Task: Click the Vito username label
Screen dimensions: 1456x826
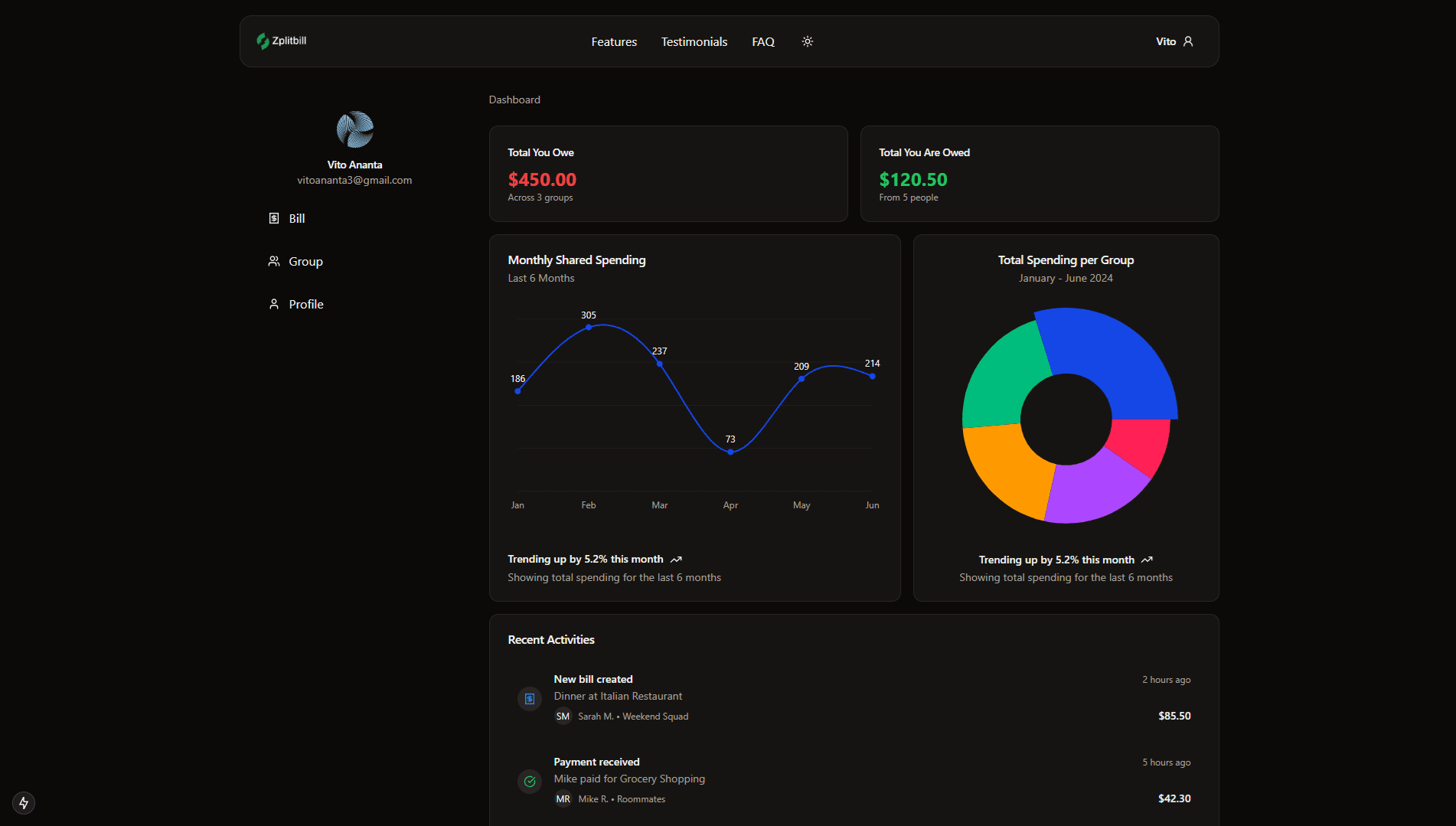Action: [x=1165, y=41]
